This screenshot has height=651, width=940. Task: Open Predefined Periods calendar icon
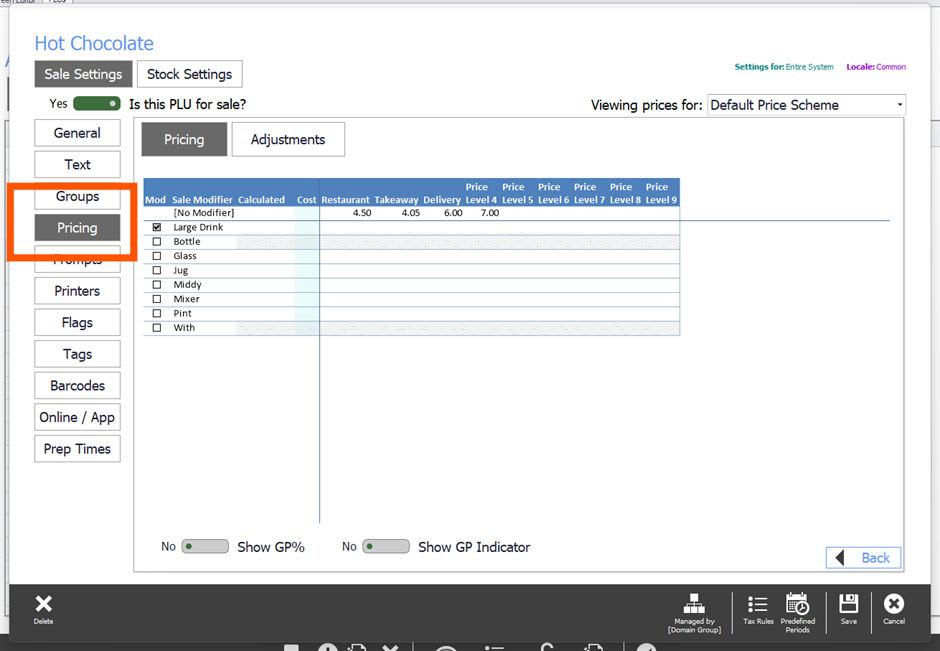click(x=797, y=604)
